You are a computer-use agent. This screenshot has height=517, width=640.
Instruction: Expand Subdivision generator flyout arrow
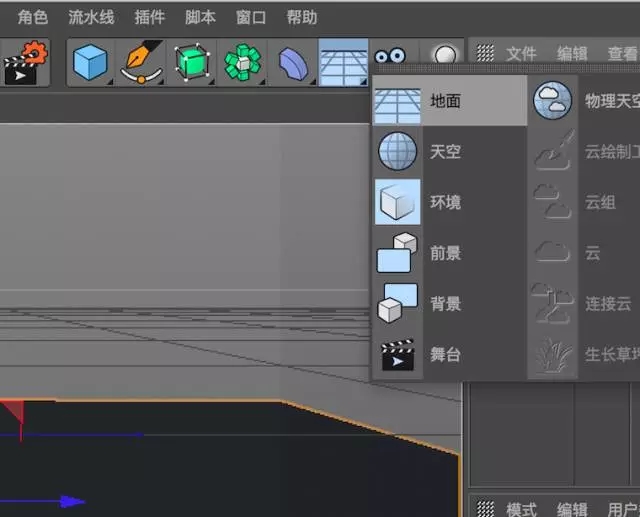(211, 82)
